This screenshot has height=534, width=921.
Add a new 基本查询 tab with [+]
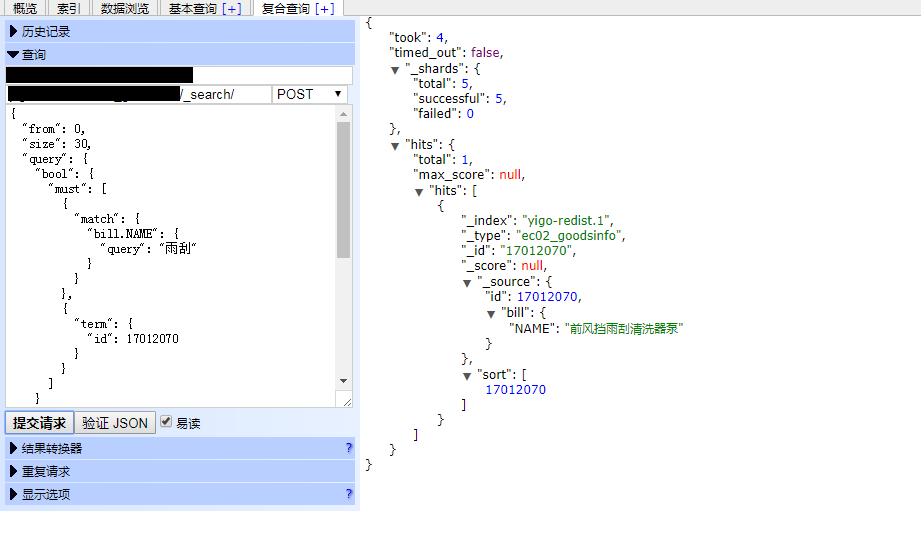(x=232, y=9)
